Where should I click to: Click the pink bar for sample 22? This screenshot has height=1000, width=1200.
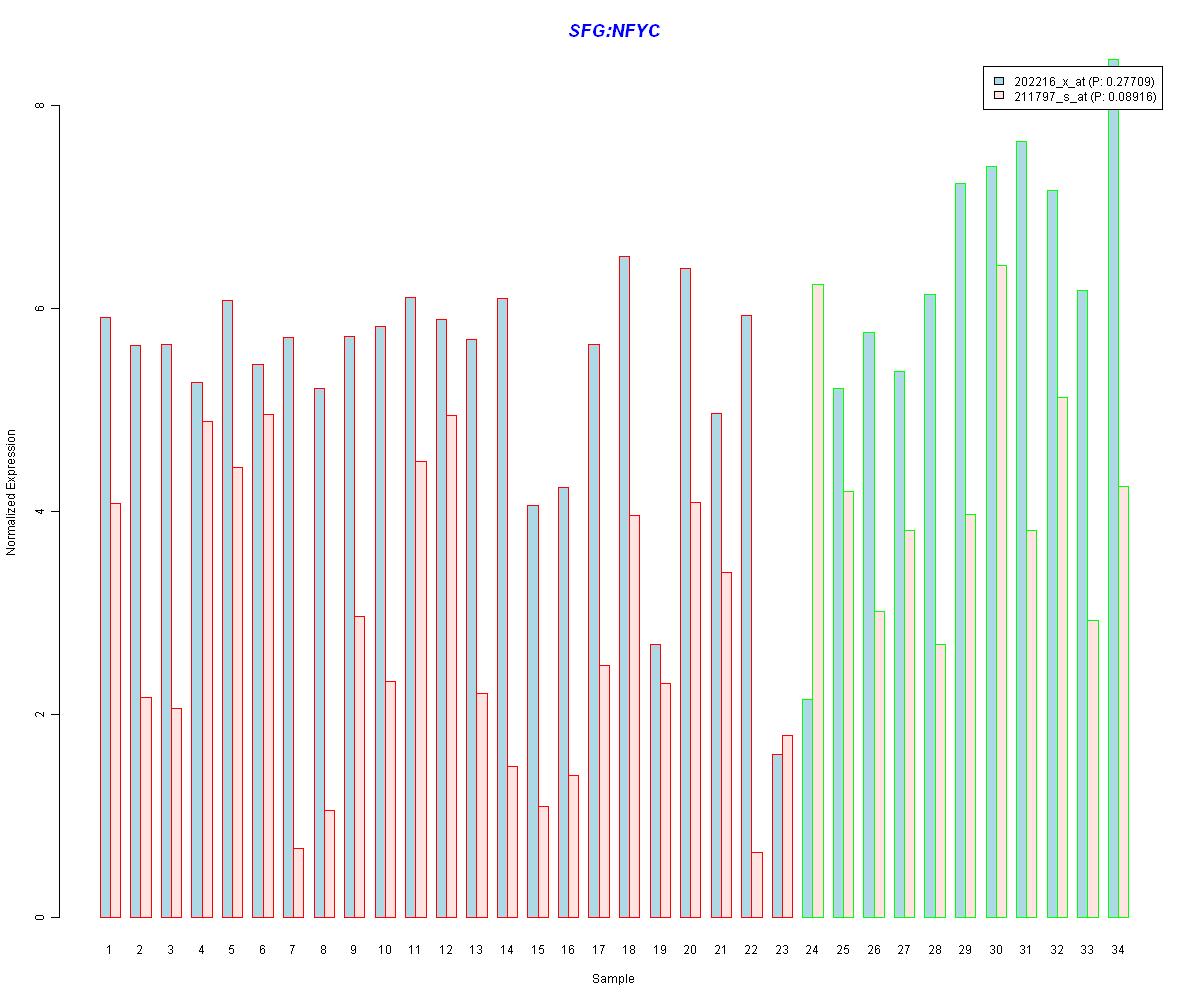click(756, 885)
